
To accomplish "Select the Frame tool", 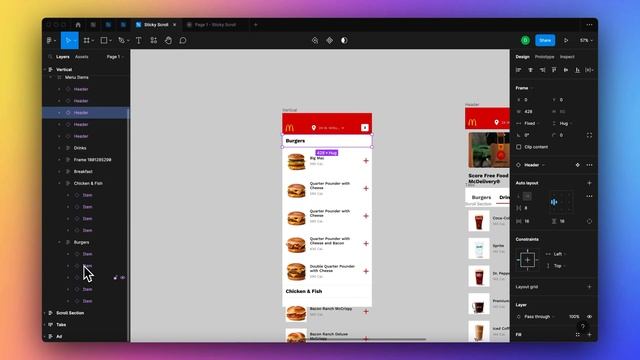I will (87, 40).
